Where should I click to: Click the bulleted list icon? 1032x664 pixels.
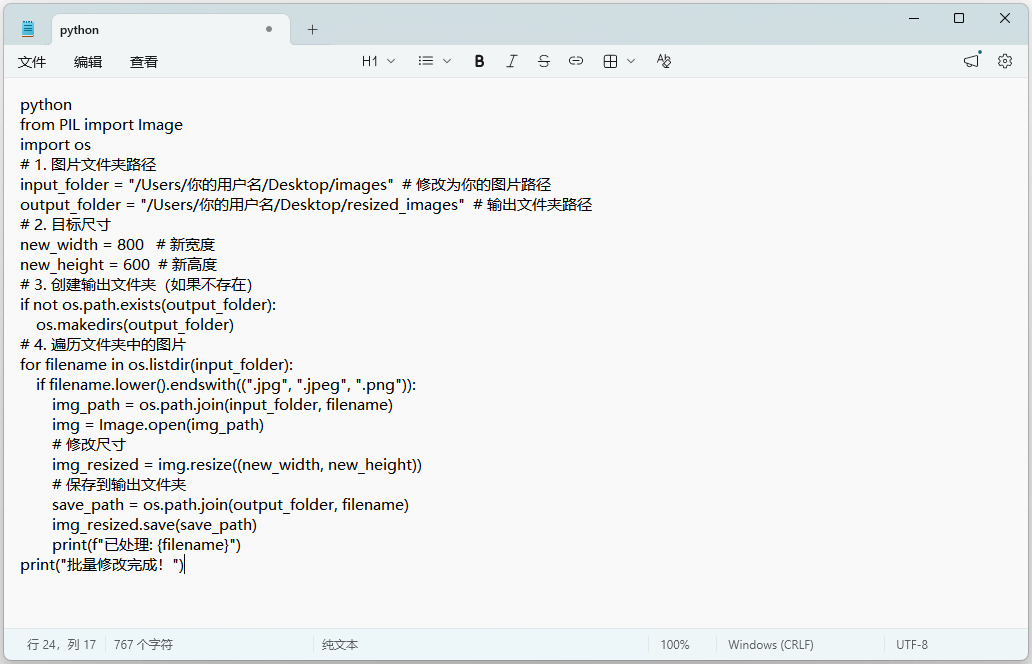426,61
